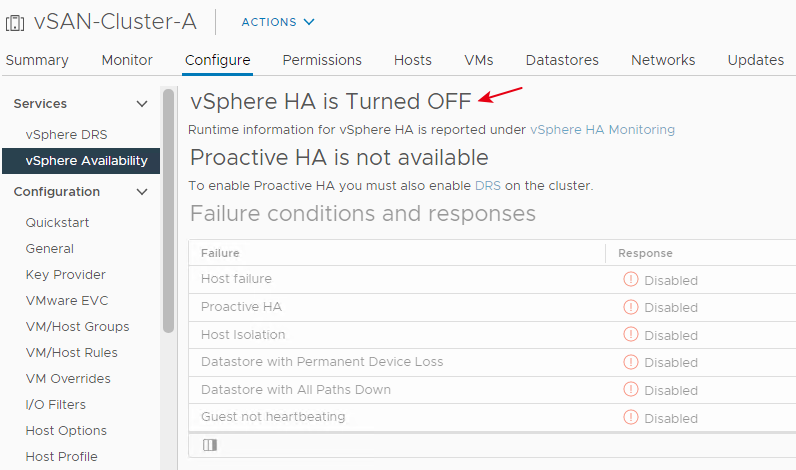Click All Paths Down disabled warning icon
Image resolution: width=796 pixels, height=470 pixels.
point(631,390)
